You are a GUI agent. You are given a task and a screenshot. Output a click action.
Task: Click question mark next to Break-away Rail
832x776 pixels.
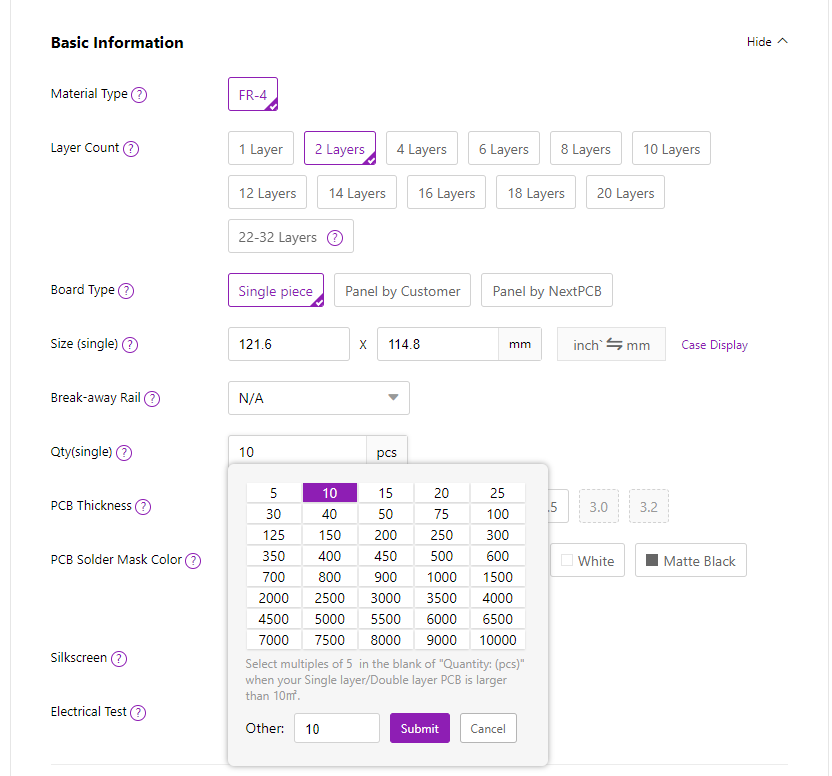(152, 399)
